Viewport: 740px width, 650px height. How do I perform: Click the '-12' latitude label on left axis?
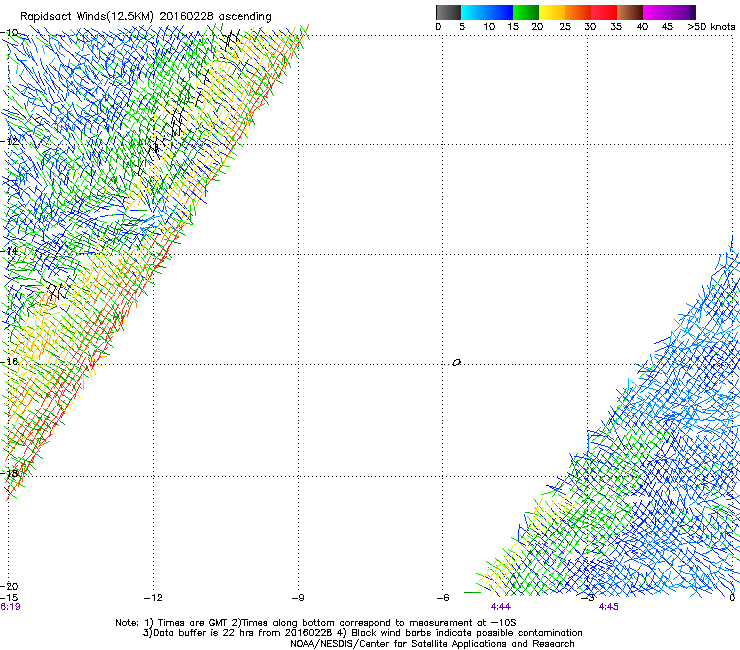[x=10, y=141]
